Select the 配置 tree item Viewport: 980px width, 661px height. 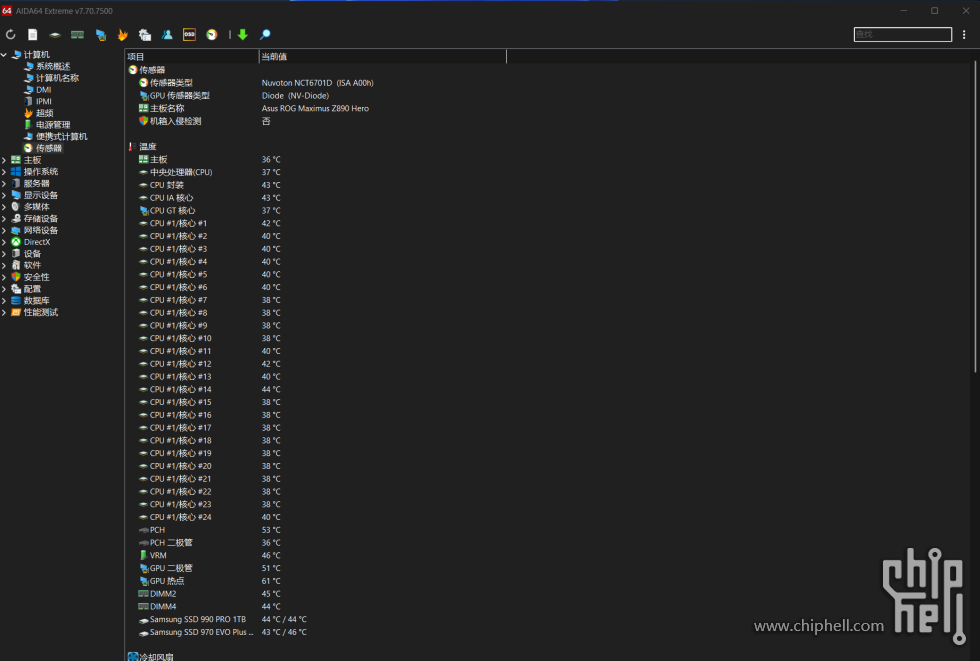click(x=26, y=289)
